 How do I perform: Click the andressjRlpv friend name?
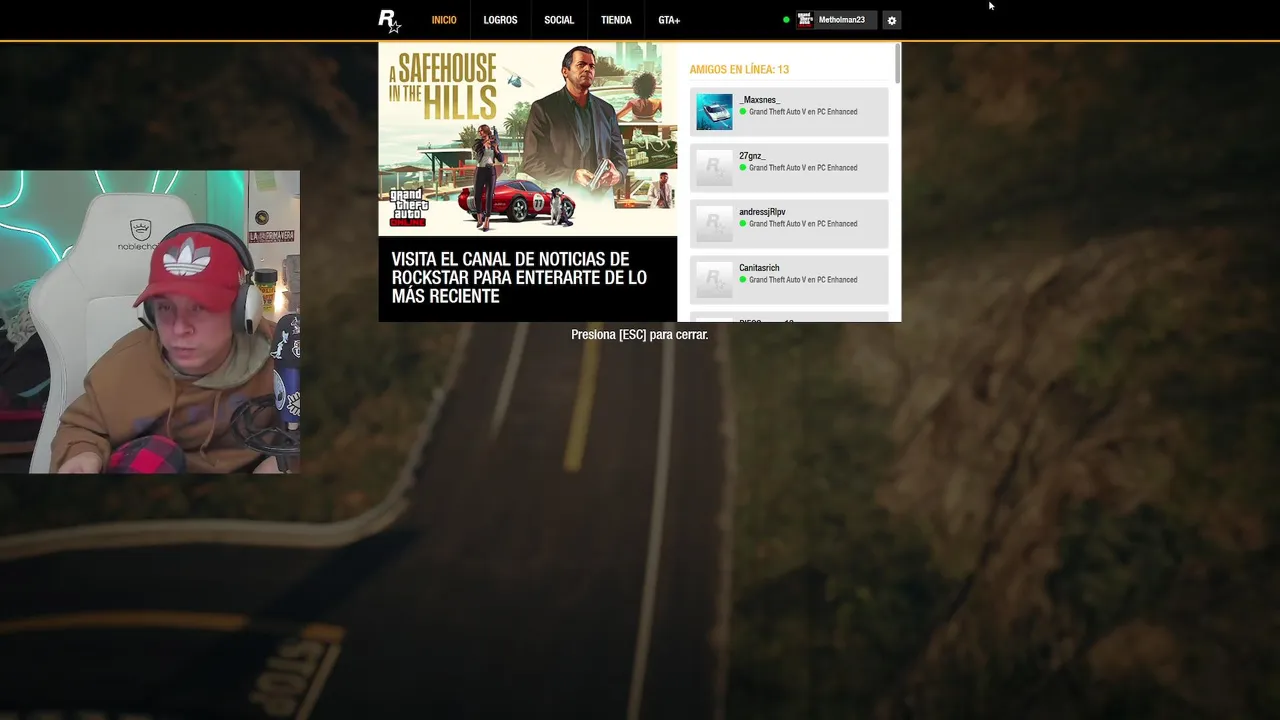[762, 212]
